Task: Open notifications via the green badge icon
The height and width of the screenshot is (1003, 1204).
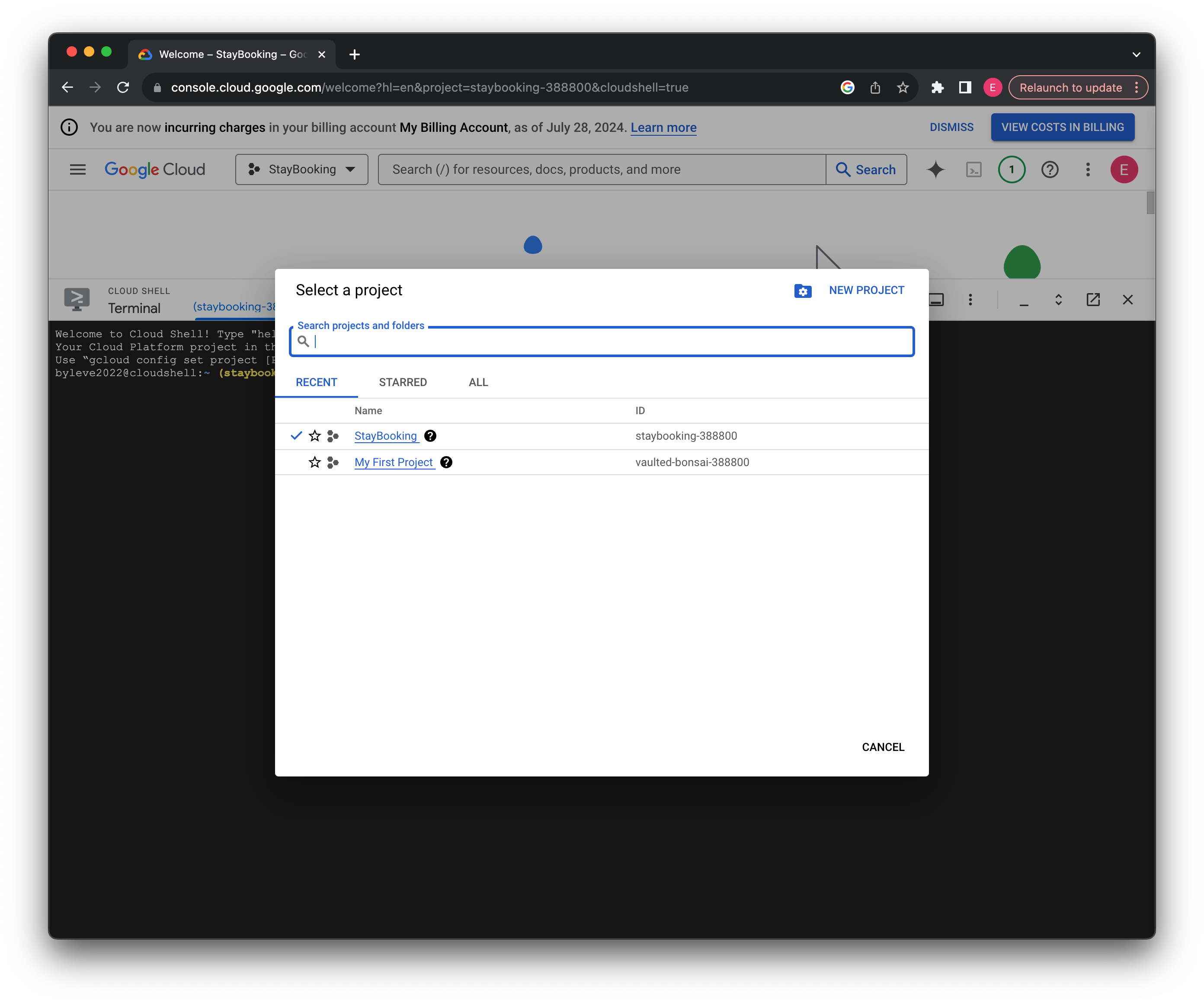Action: pyautogui.click(x=1012, y=169)
